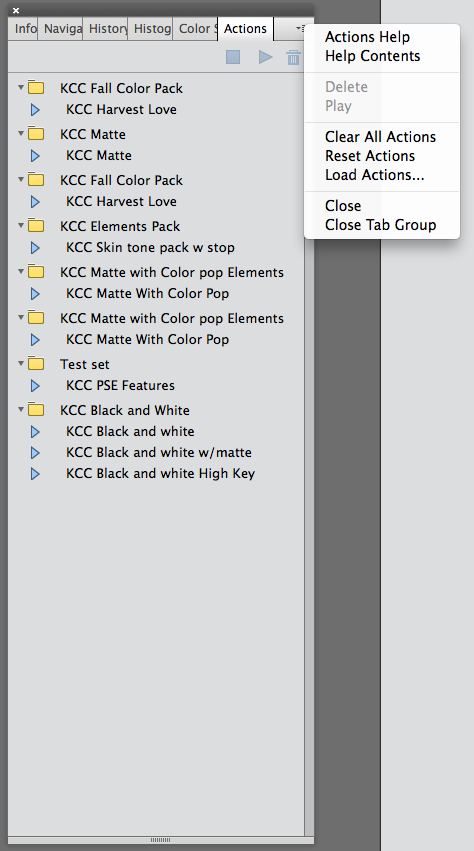Screen dimensions: 474x851
Task: Click the KCC Matte set folder icon
Action: click(x=36, y=134)
